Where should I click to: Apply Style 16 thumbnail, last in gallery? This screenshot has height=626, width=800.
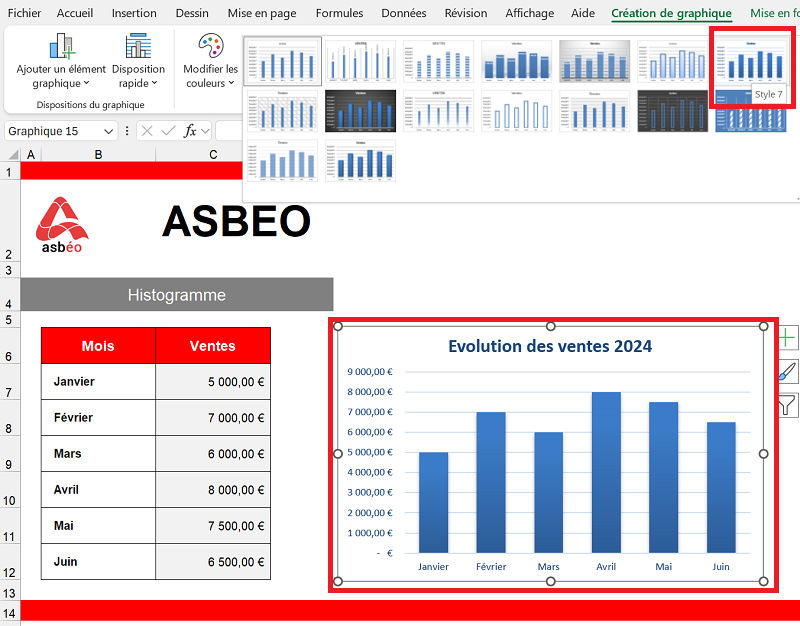pos(360,160)
